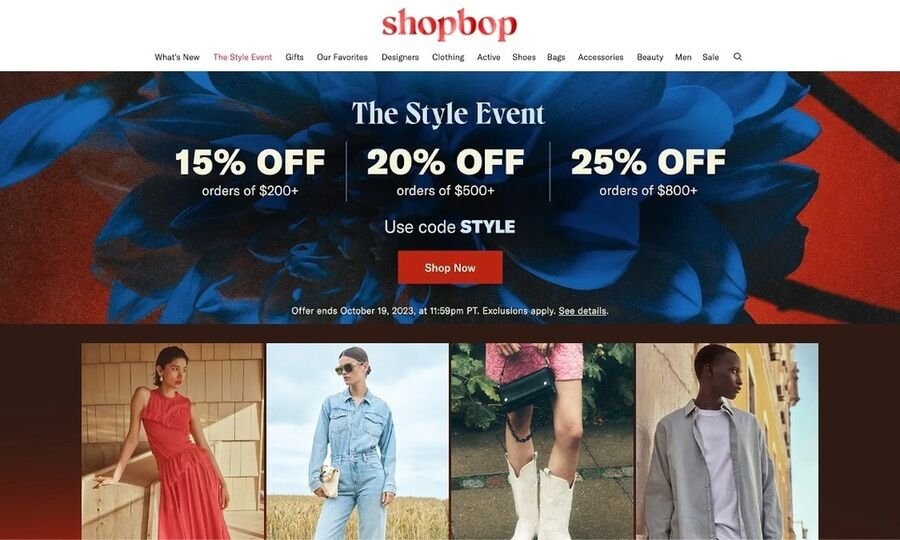Open the search magnifier icon
Image resolution: width=900 pixels, height=540 pixels.
738,57
